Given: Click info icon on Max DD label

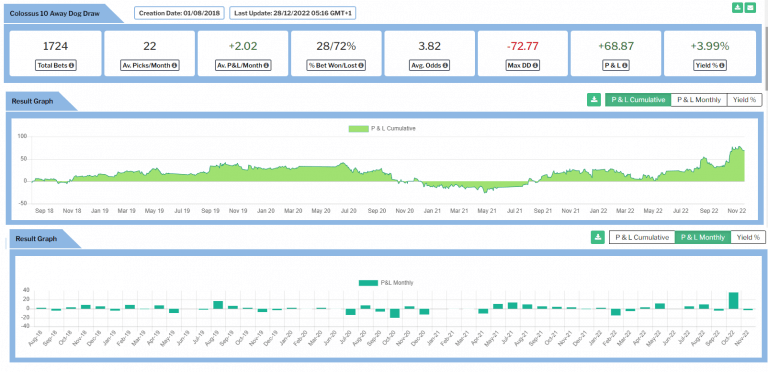Looking at the screenshot, I should click(535, 65).
